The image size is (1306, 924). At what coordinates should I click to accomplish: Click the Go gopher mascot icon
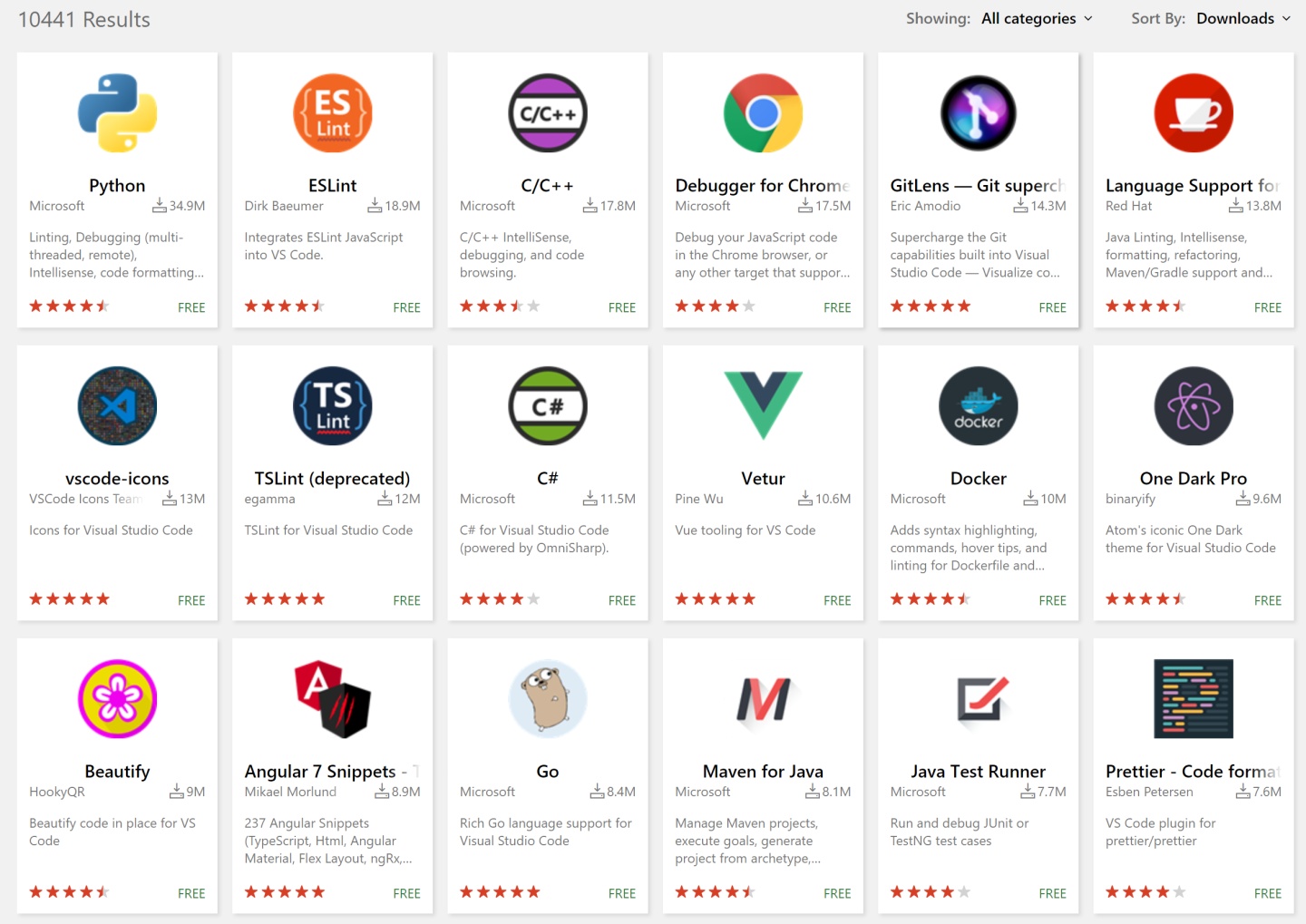tap(548, 699)
